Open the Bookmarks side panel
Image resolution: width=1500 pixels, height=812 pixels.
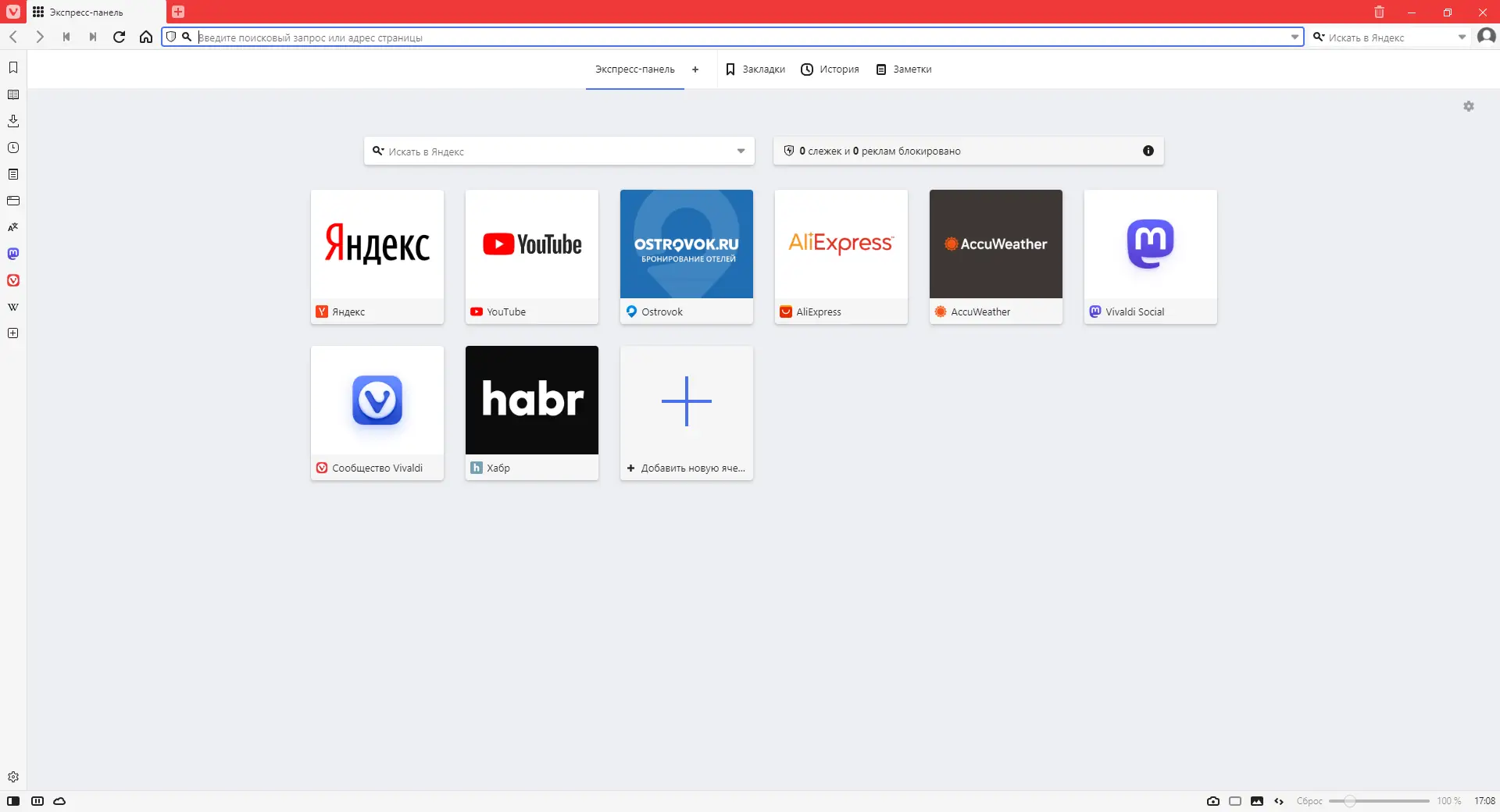pyautogui.click(x=13, y=68)
